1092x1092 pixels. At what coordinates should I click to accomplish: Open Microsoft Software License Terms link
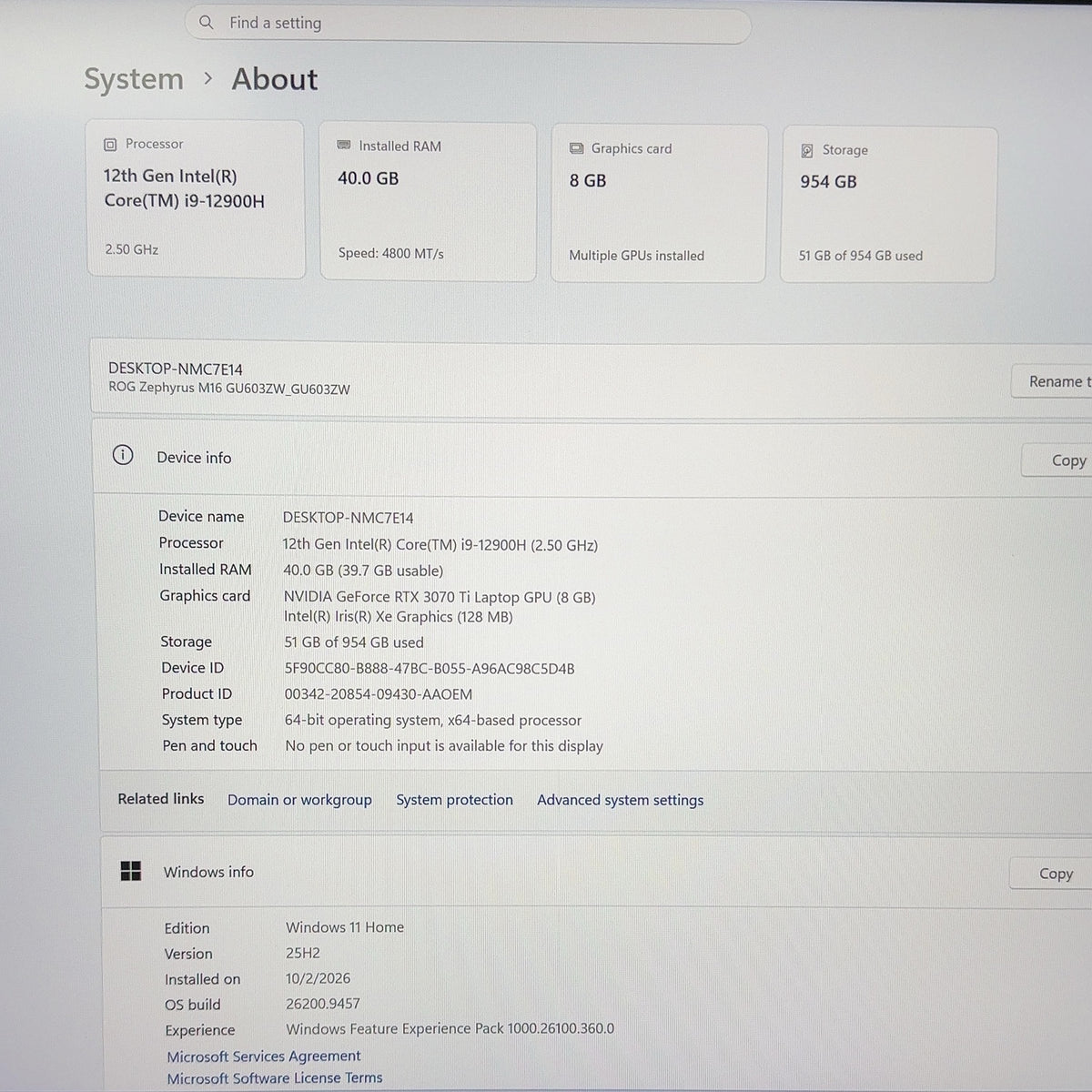click(275, 1078)
